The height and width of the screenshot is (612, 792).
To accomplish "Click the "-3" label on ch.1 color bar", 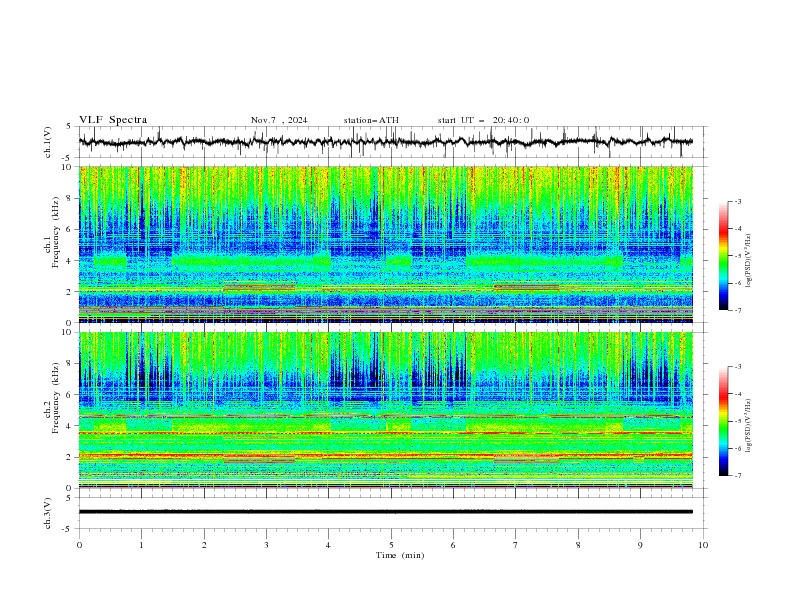I will (737, 202).
